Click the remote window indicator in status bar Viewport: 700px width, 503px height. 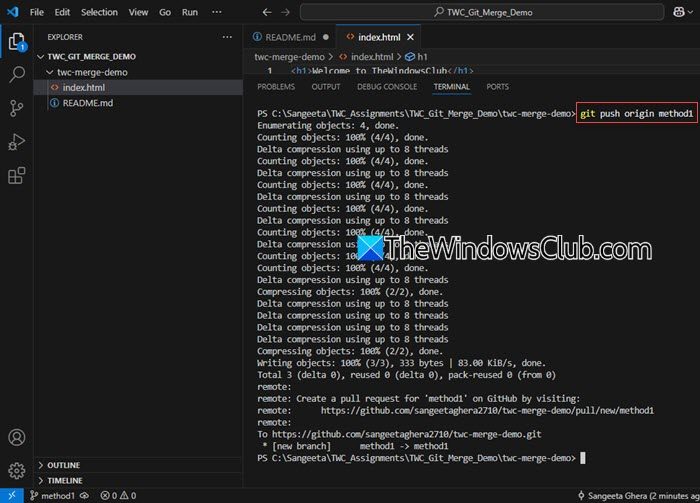(x=9, y=495)
